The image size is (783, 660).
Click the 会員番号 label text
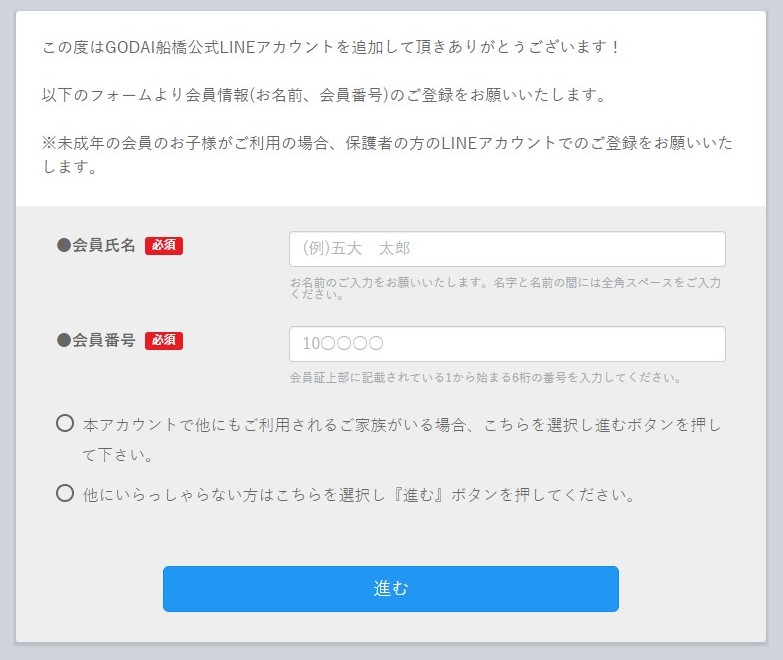(104, 340)
